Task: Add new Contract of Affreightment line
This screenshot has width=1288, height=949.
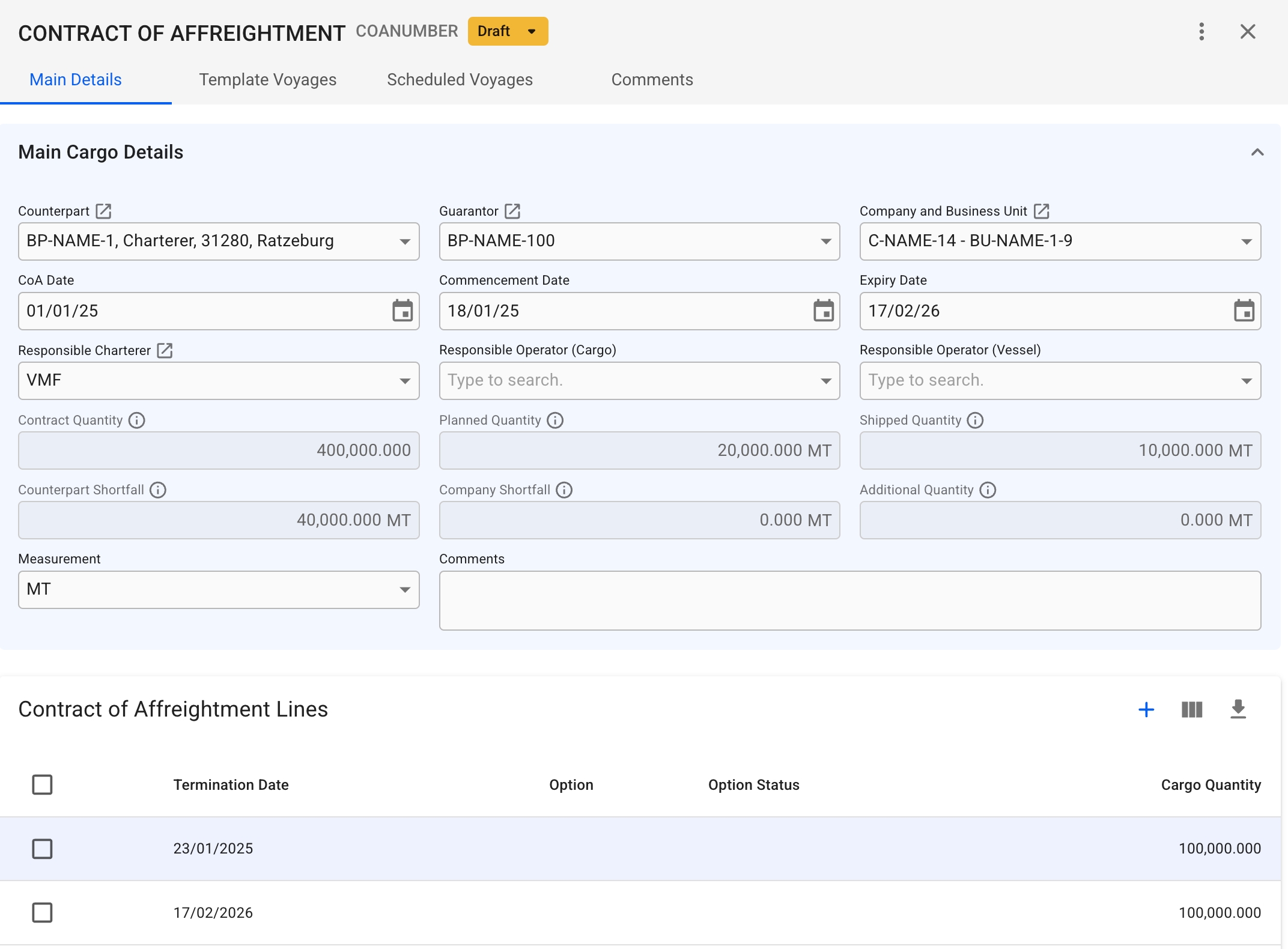Action: 1146,709
